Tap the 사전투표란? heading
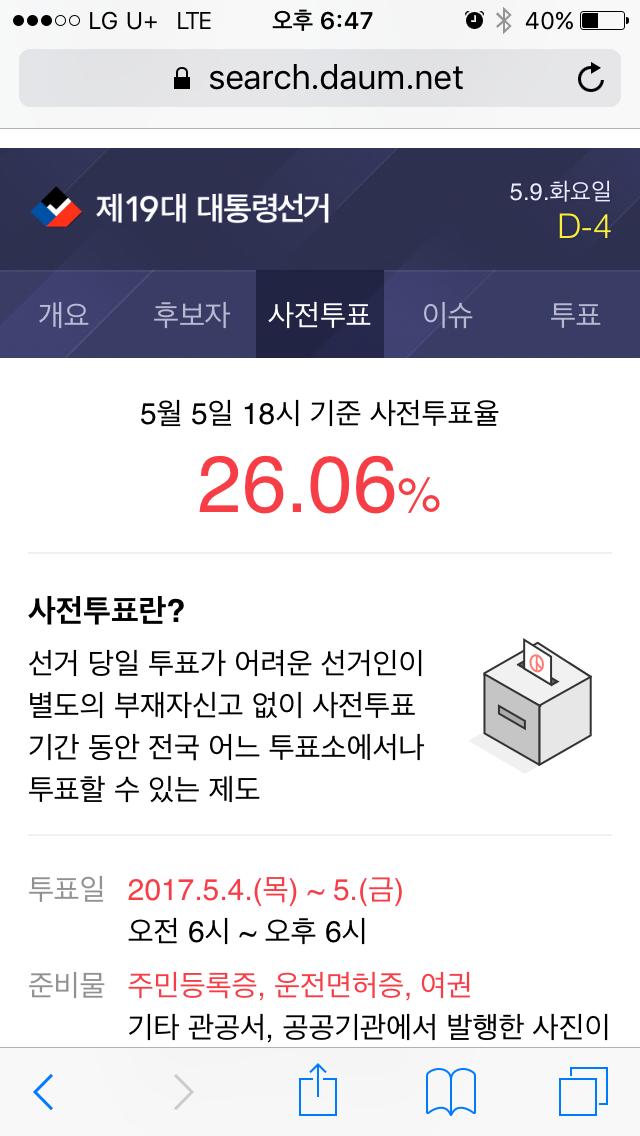This screenshot has height=1136, width=640. point(106,610)
